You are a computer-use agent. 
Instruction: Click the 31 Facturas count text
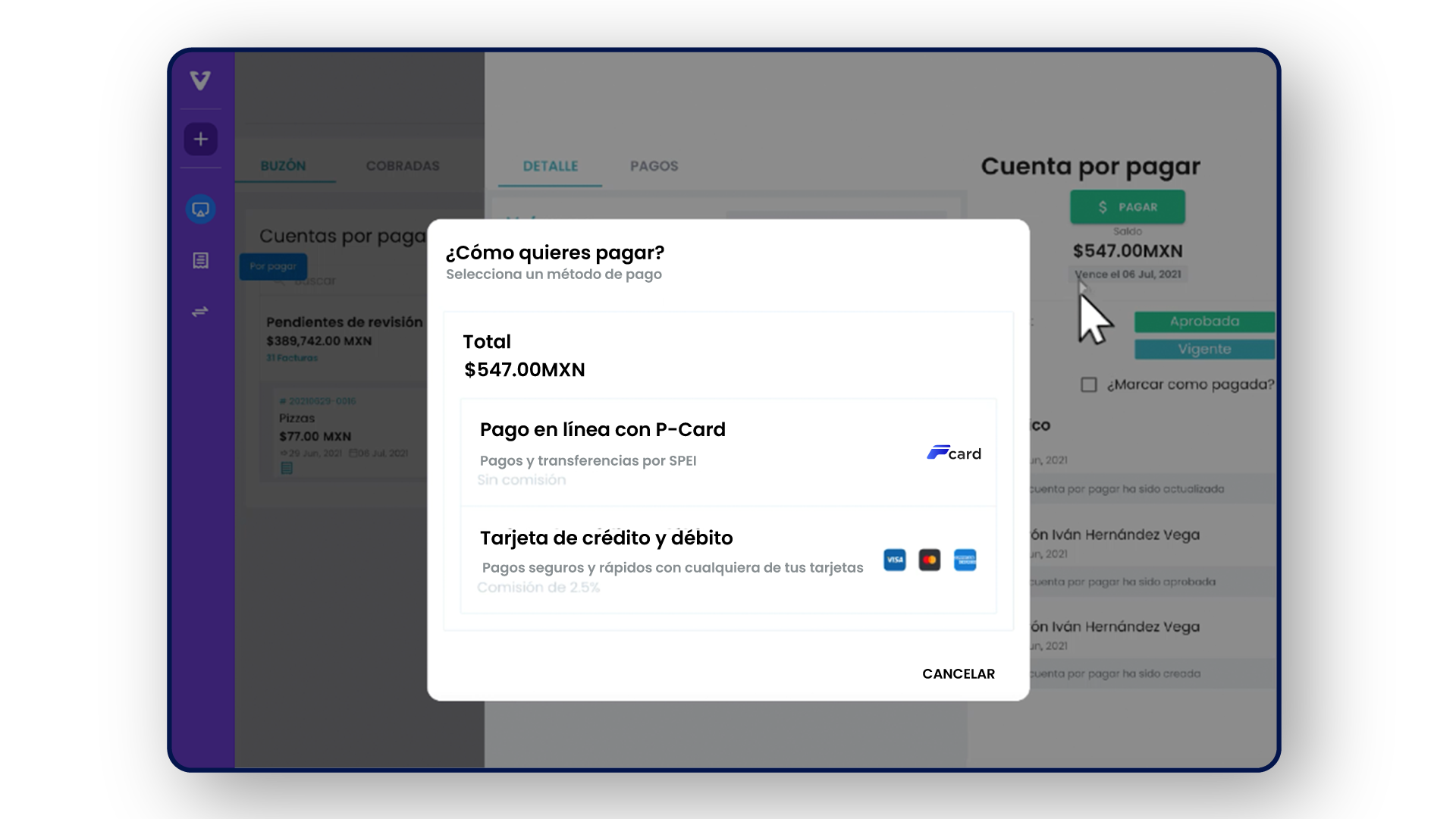click(292, 358)
